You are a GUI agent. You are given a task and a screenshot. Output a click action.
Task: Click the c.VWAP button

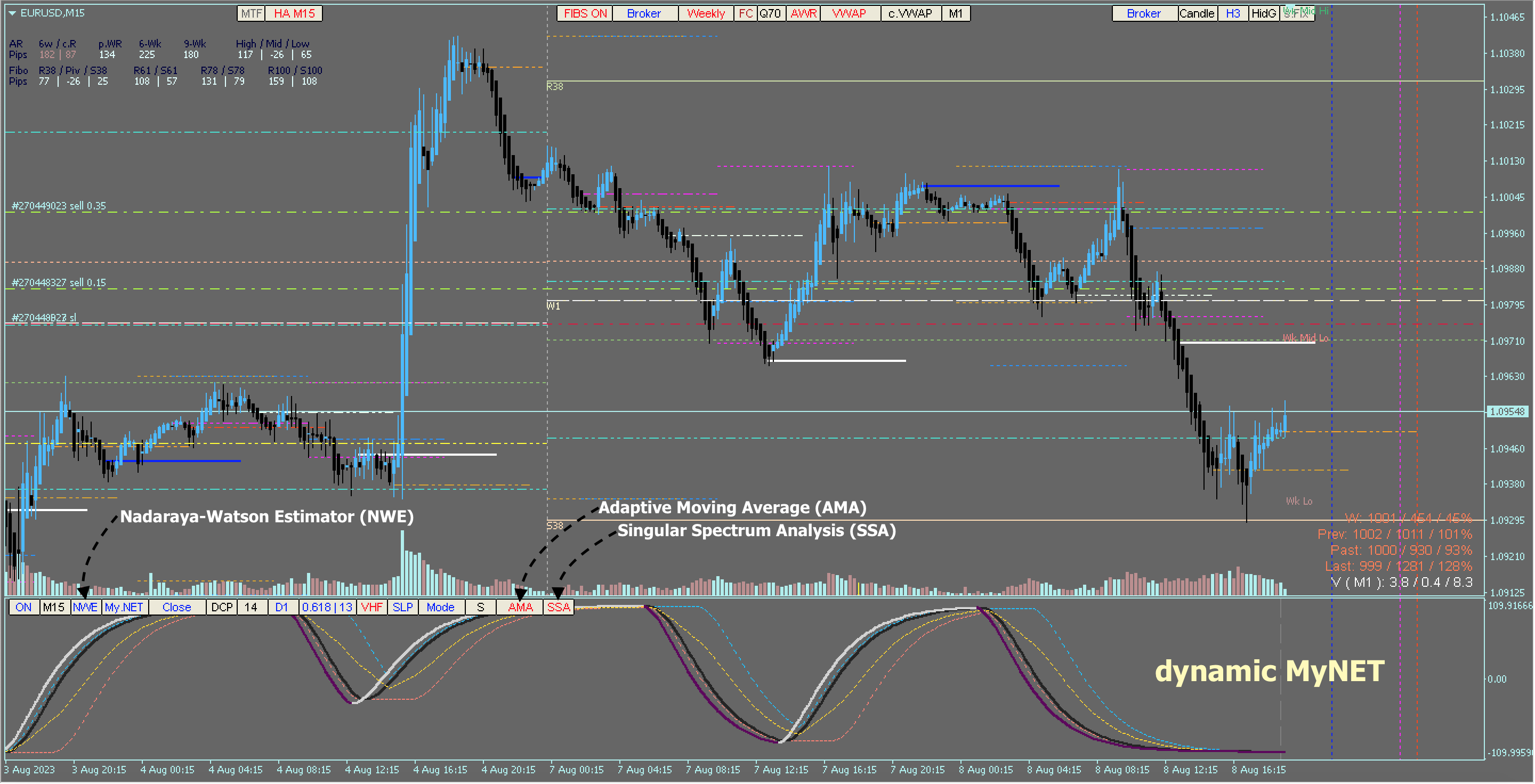[910, 13]
